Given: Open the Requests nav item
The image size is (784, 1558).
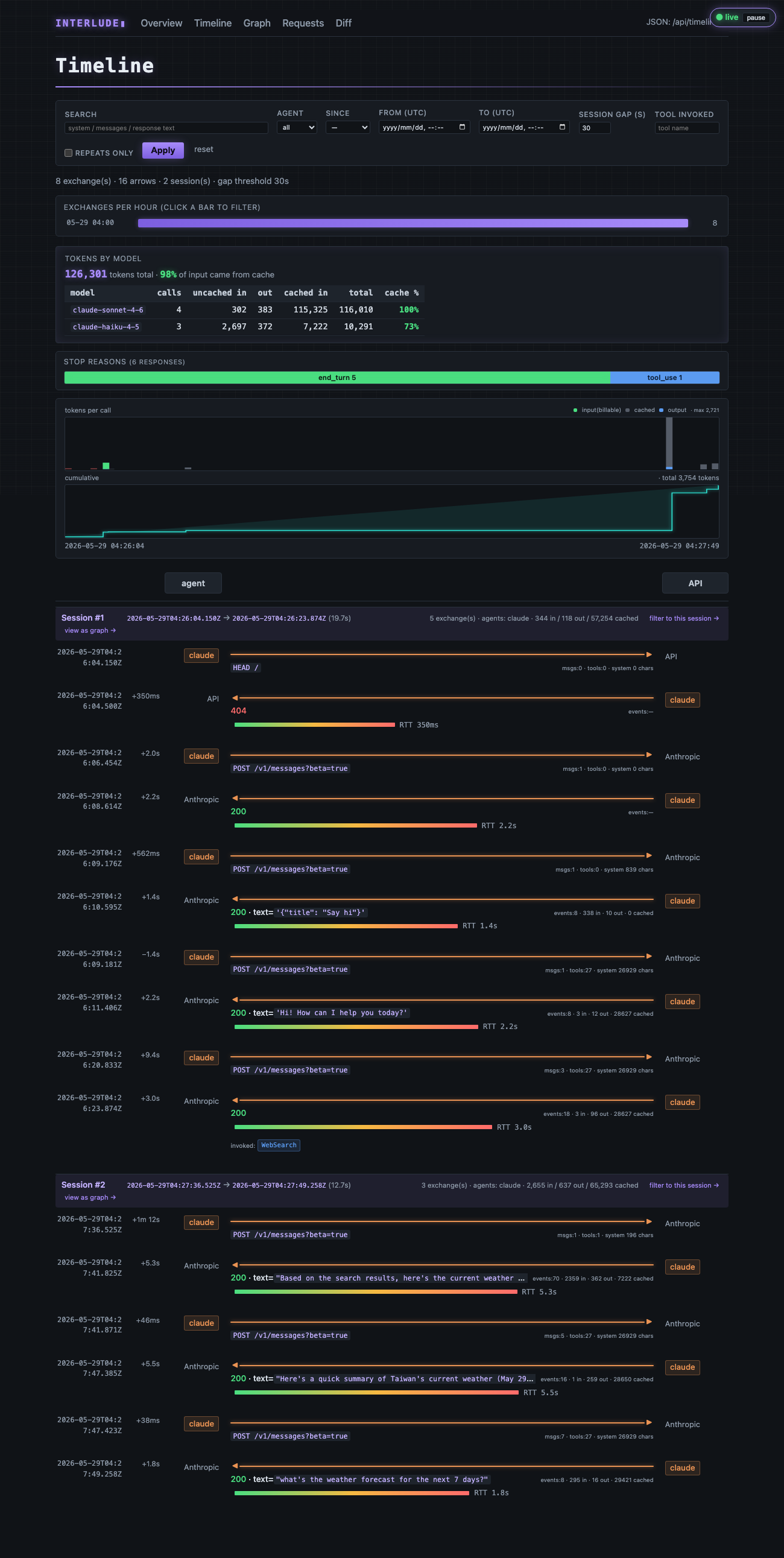Looking at the screenshot, I should pyautogui.click(x=303, y=23).
